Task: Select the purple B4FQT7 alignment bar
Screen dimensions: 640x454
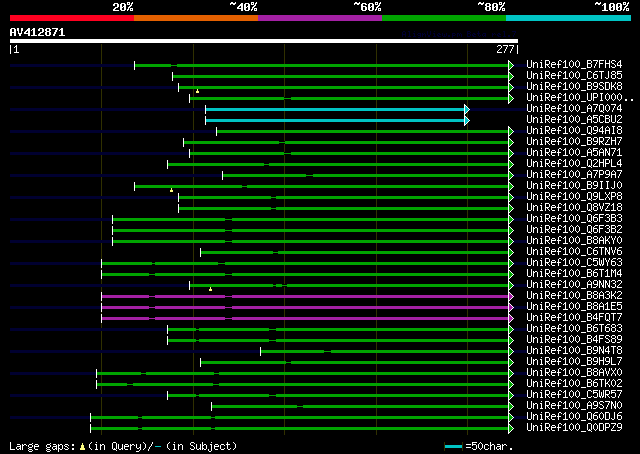Action: 306,318
